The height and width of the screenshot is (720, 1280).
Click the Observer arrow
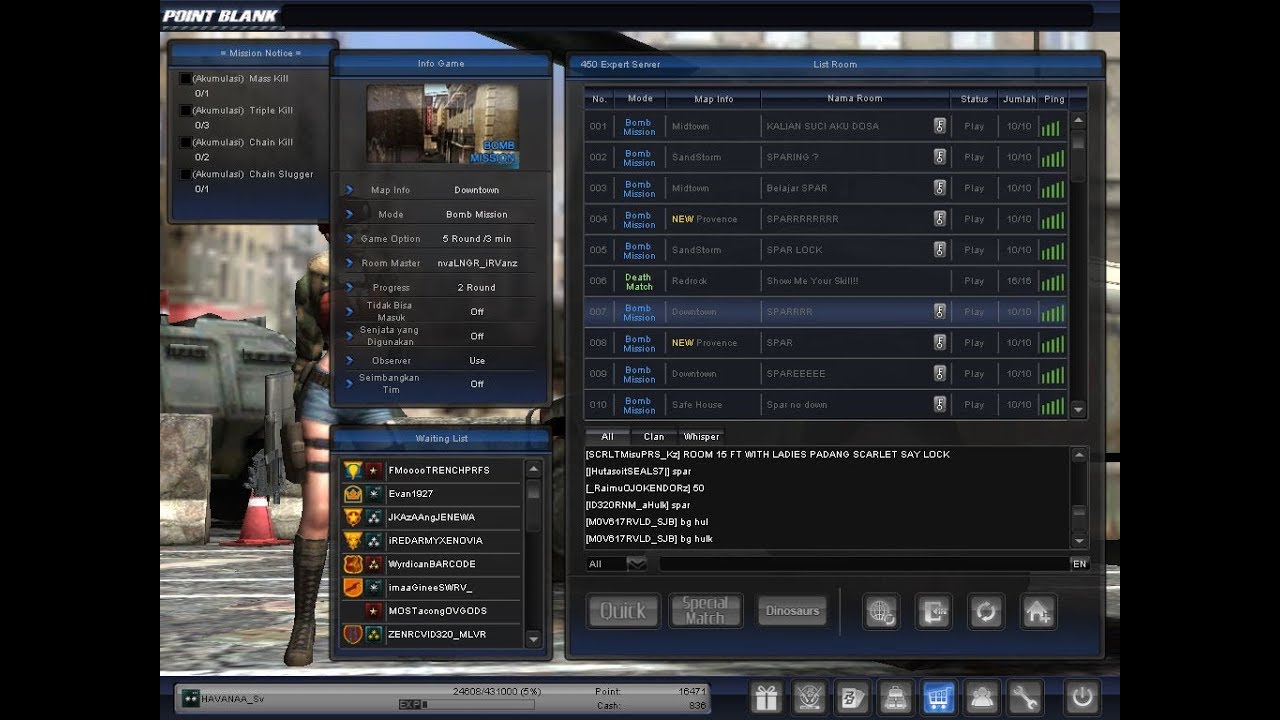point(349,360)
